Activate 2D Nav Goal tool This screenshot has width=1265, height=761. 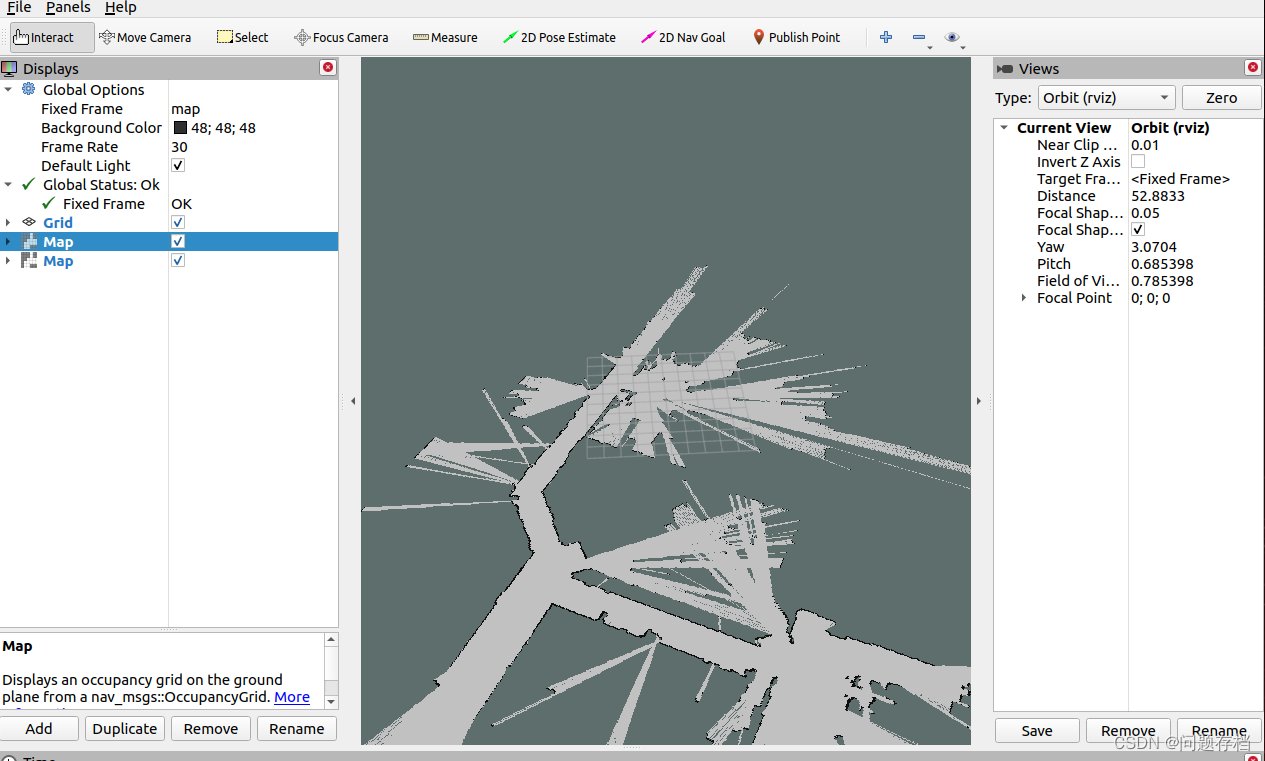point(684,37)
